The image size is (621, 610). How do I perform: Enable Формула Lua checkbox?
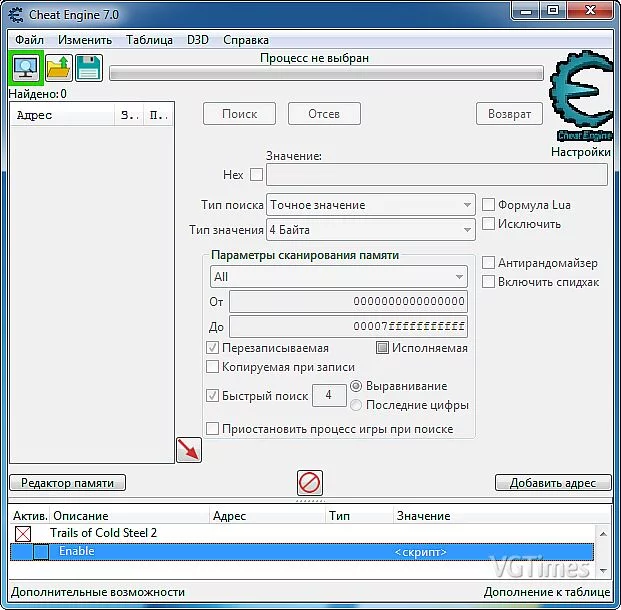[x=488, y=205]
